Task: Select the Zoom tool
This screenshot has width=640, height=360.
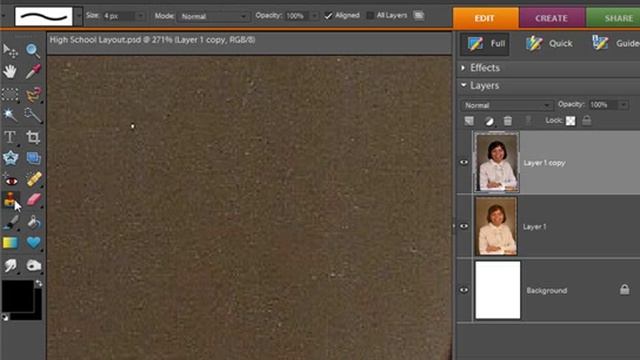Action: [33, 51]
